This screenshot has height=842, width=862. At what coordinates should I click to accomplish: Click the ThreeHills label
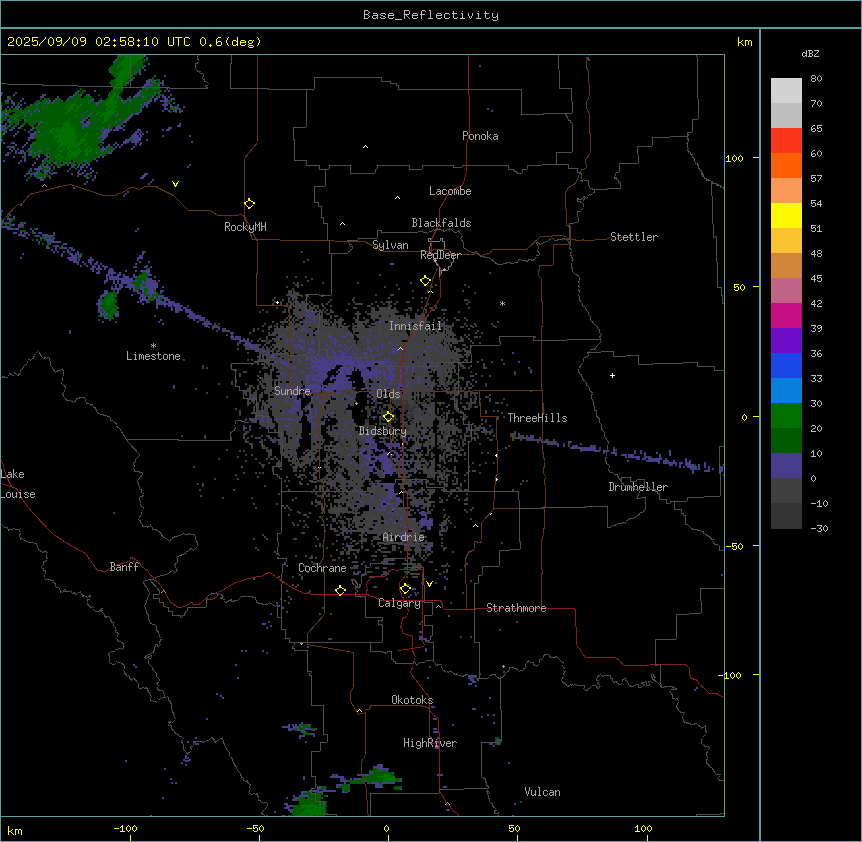(537, 418)
